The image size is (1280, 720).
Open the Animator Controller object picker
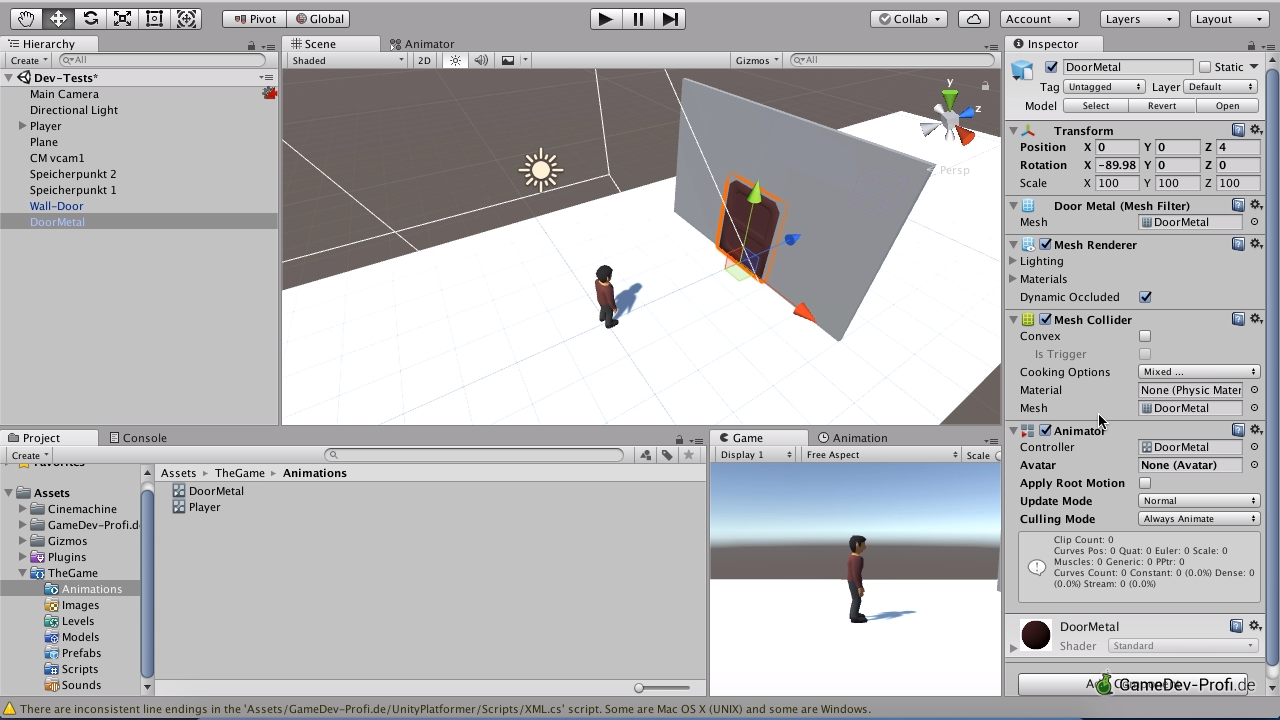(x=1255, y=447)
